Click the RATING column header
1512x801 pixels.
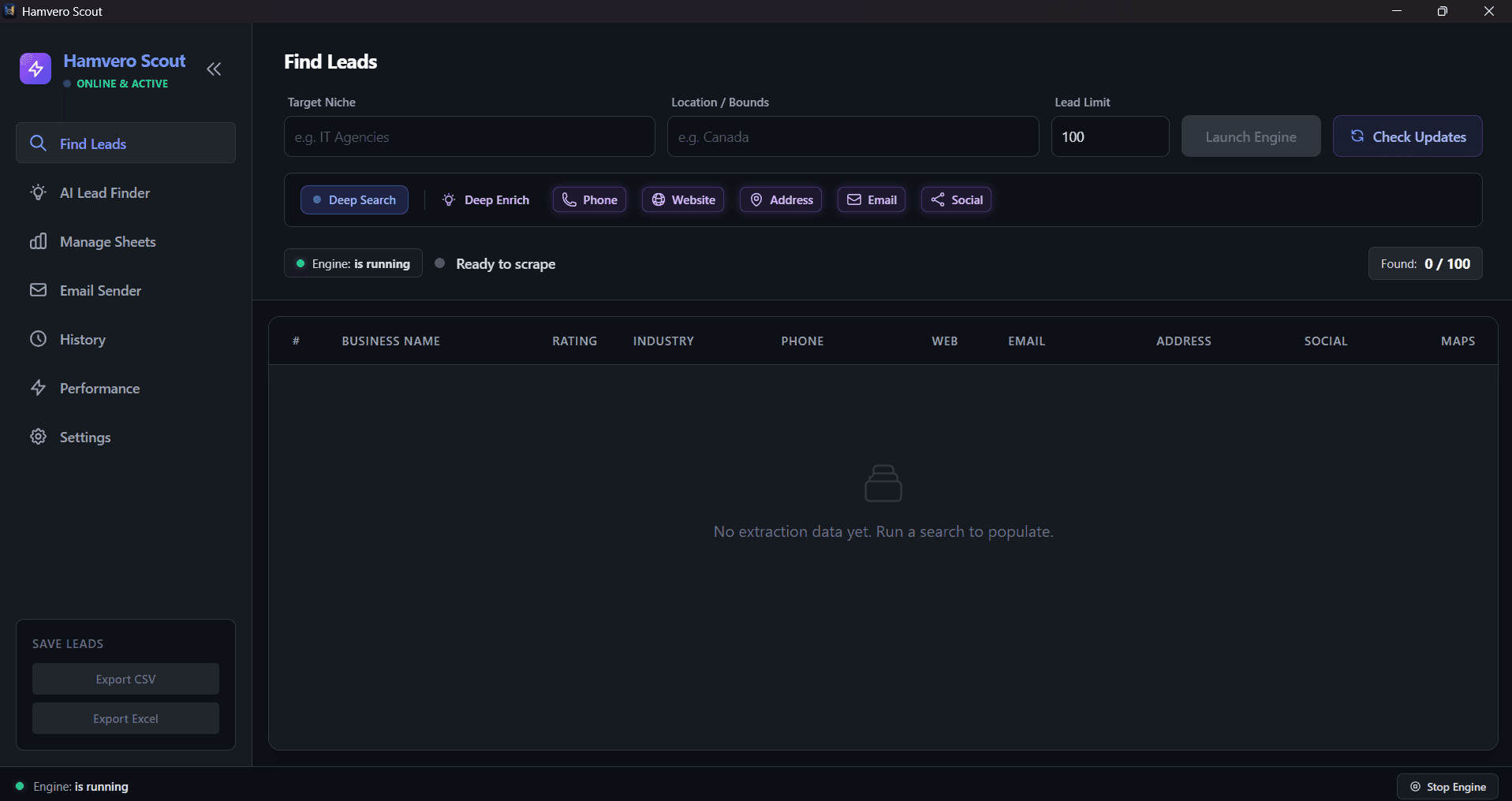(x=574, y=341)
